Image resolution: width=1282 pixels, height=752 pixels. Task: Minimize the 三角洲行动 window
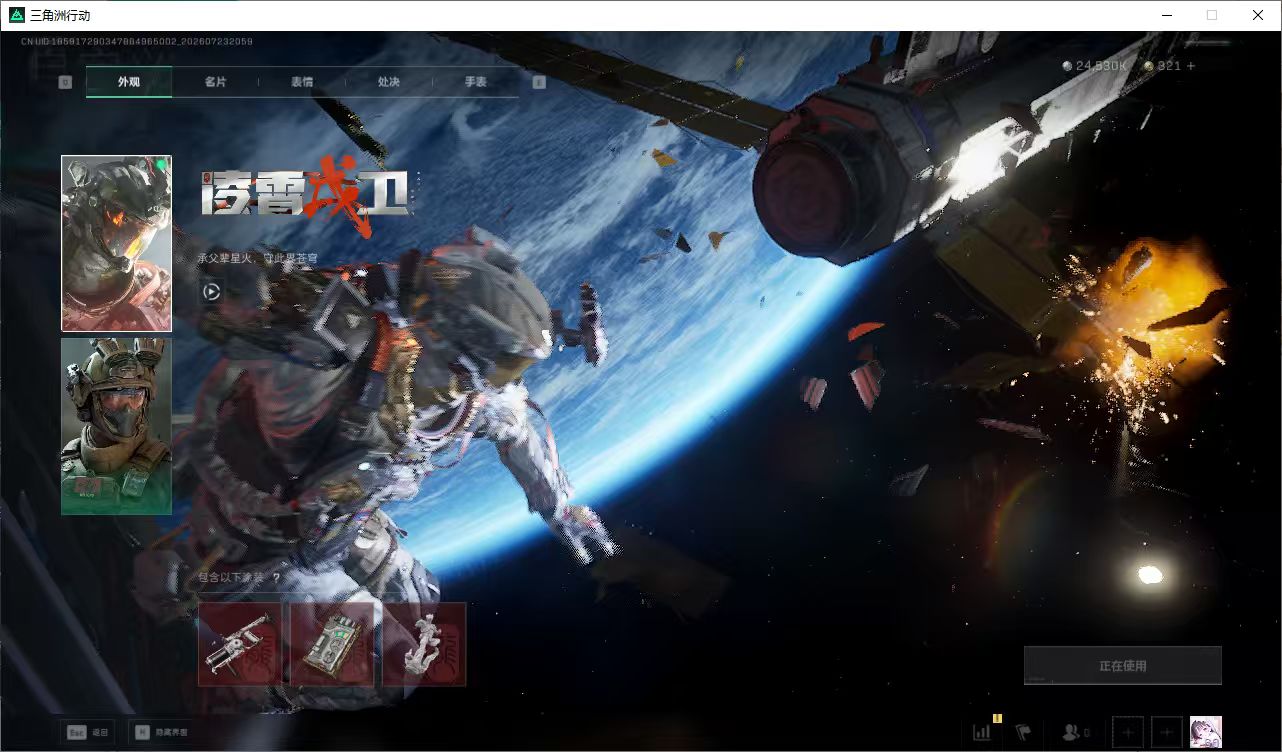coord(1166,15)
